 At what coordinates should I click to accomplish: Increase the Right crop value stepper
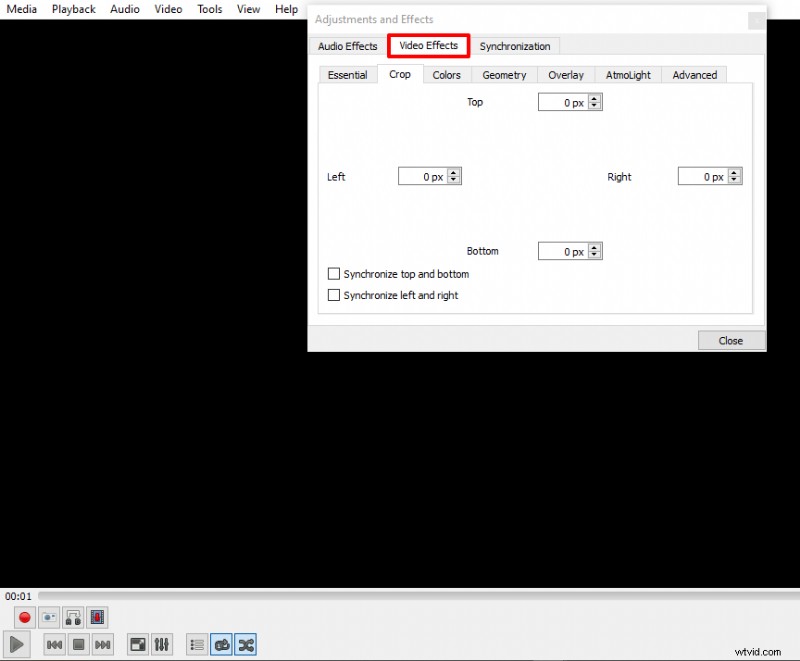pyautogui.click(x=736, y=172)
